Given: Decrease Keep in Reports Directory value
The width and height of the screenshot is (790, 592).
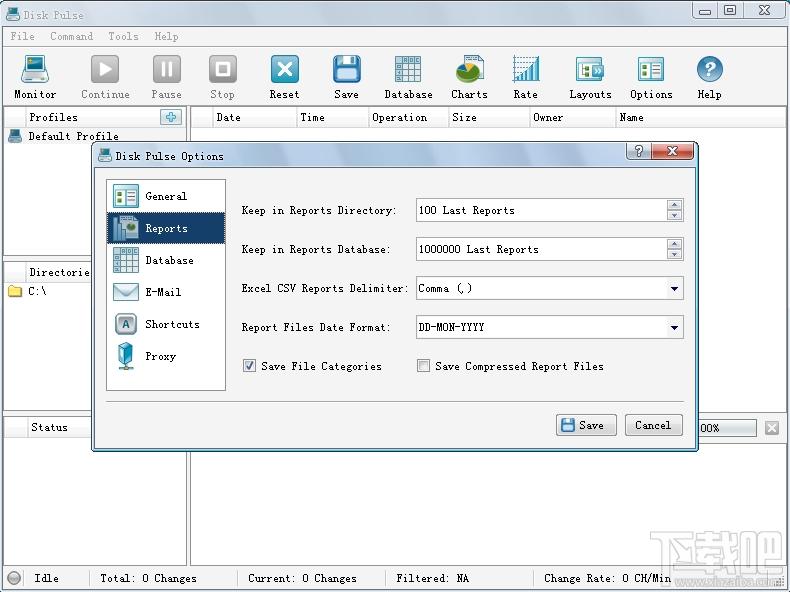Looking at the screenshot, I should pyautogui.click(x=674, y=216).
